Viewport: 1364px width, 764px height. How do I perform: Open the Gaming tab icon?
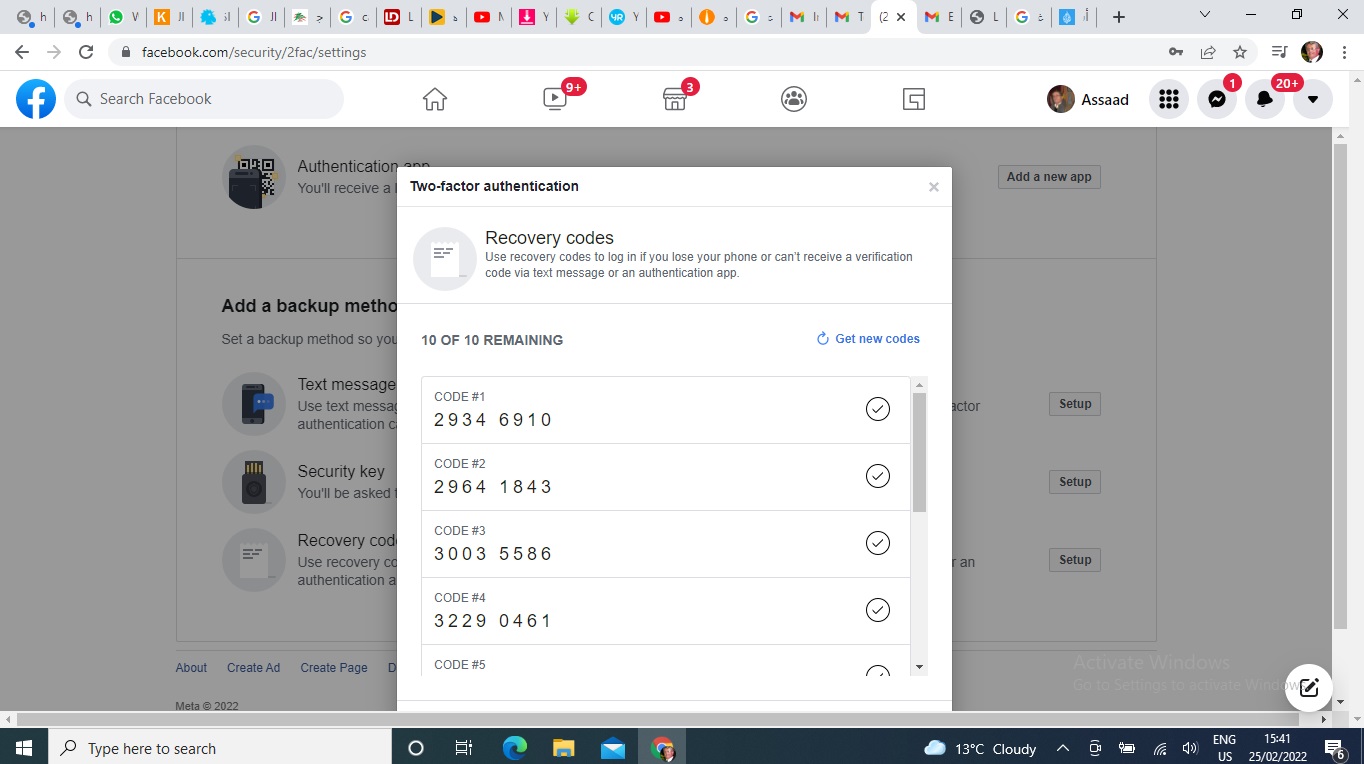[x=913, y=99]
